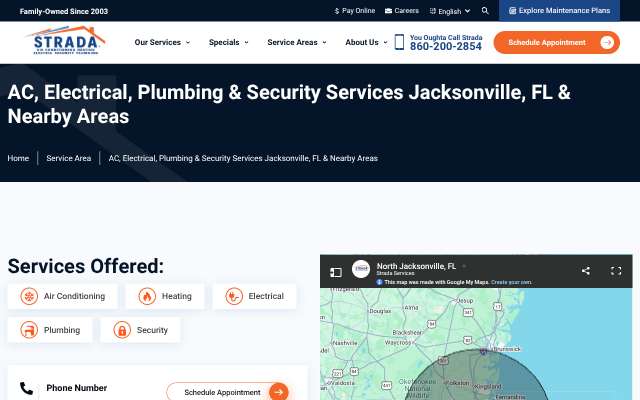Click the language translate icon
The width and height of the screenshot is (640, 400).
click(x=433, y=11)
